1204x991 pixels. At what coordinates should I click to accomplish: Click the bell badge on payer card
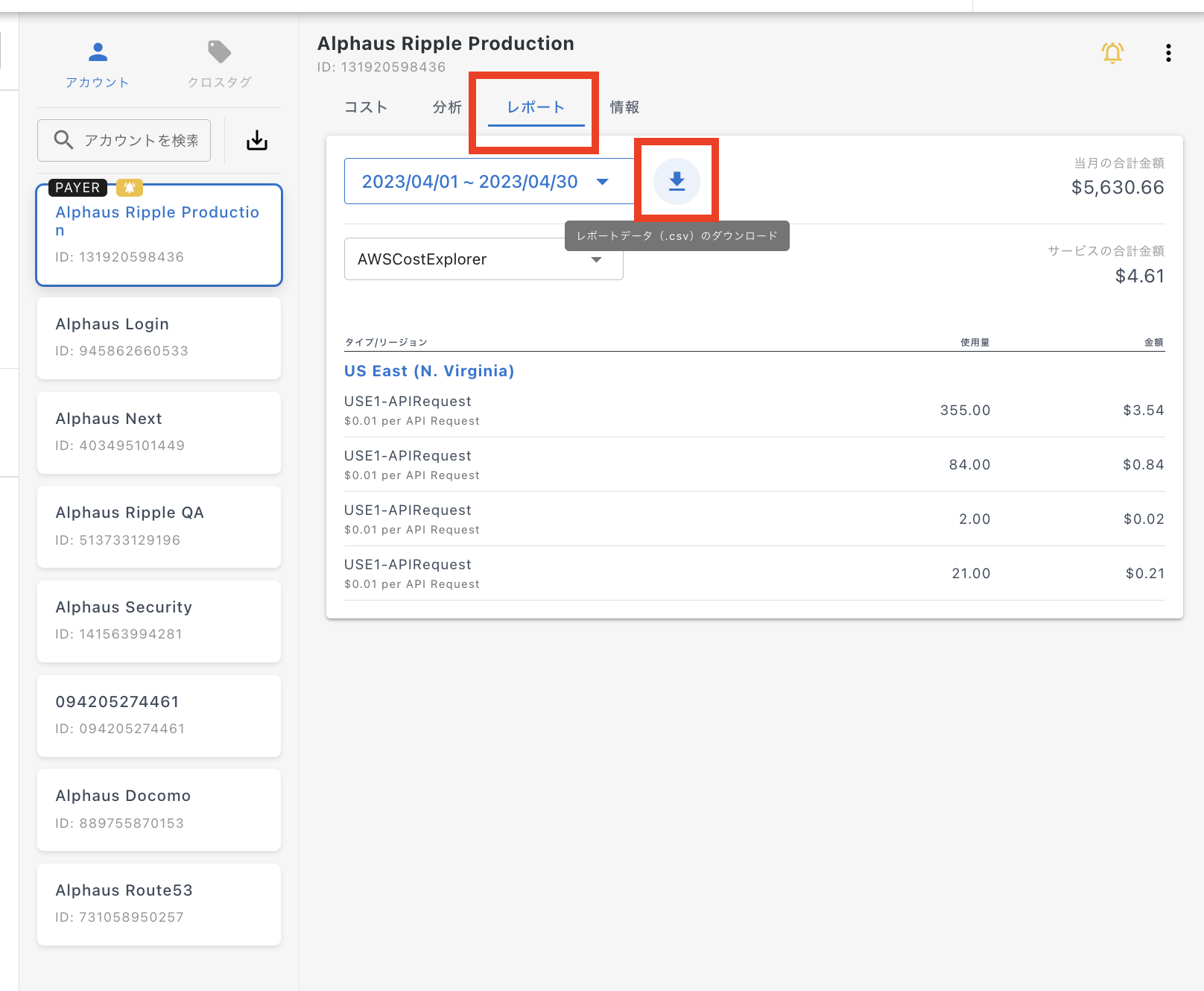(x=130, y=188)
